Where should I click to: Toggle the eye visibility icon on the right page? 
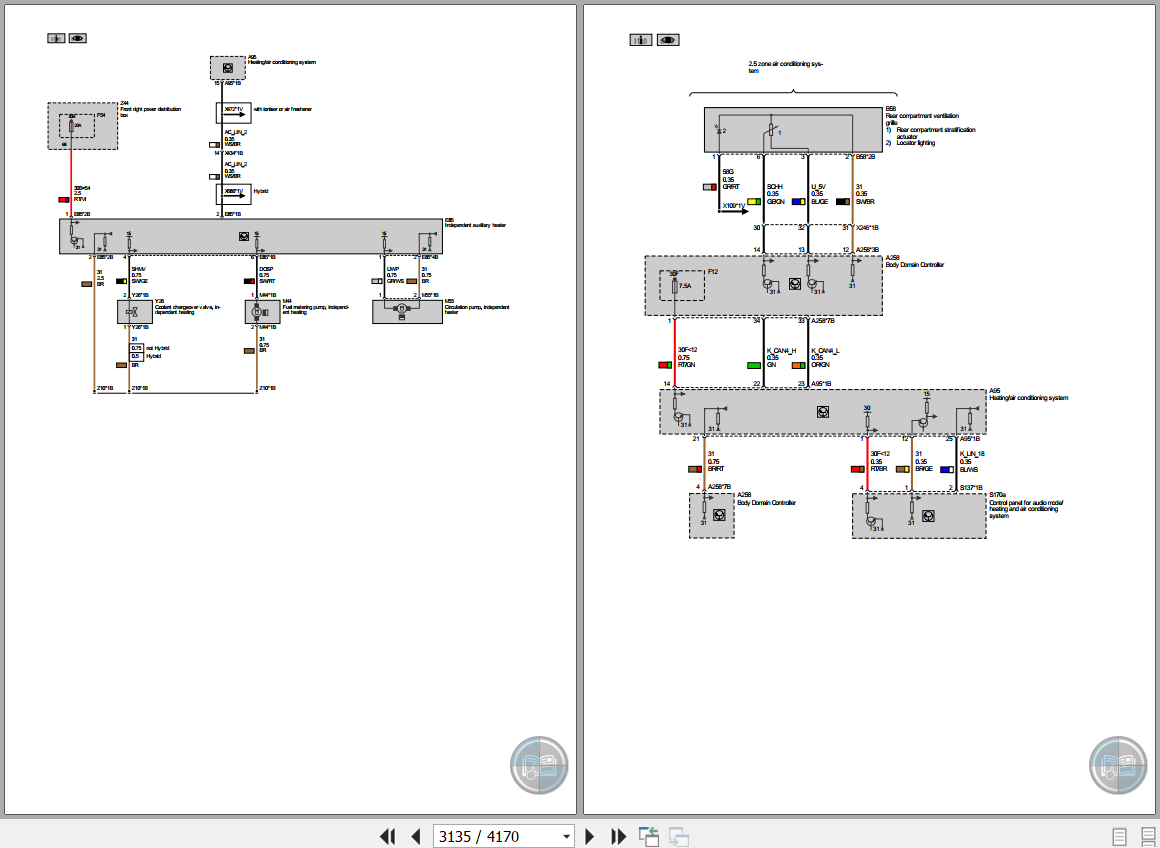(667, 39)
